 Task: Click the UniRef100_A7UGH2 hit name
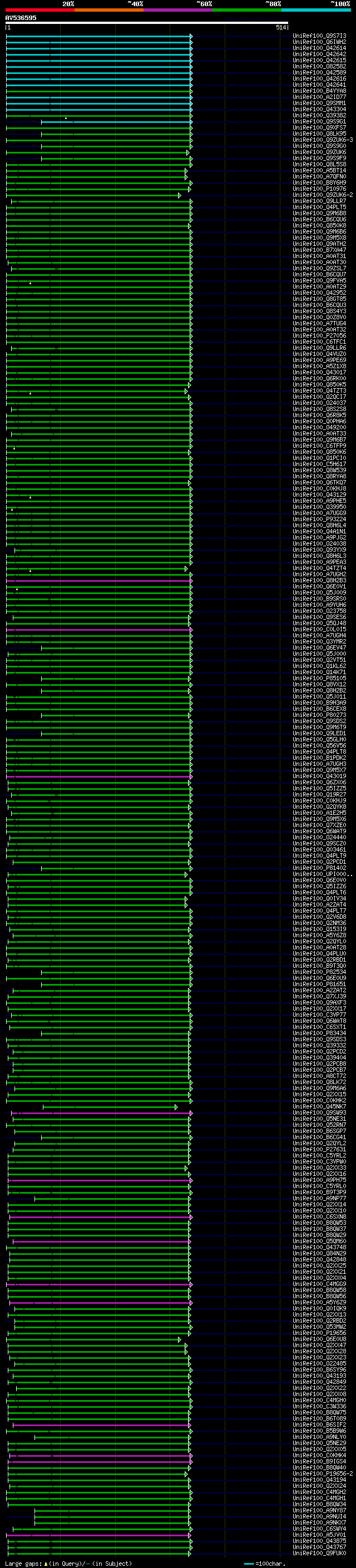point(319,575)
